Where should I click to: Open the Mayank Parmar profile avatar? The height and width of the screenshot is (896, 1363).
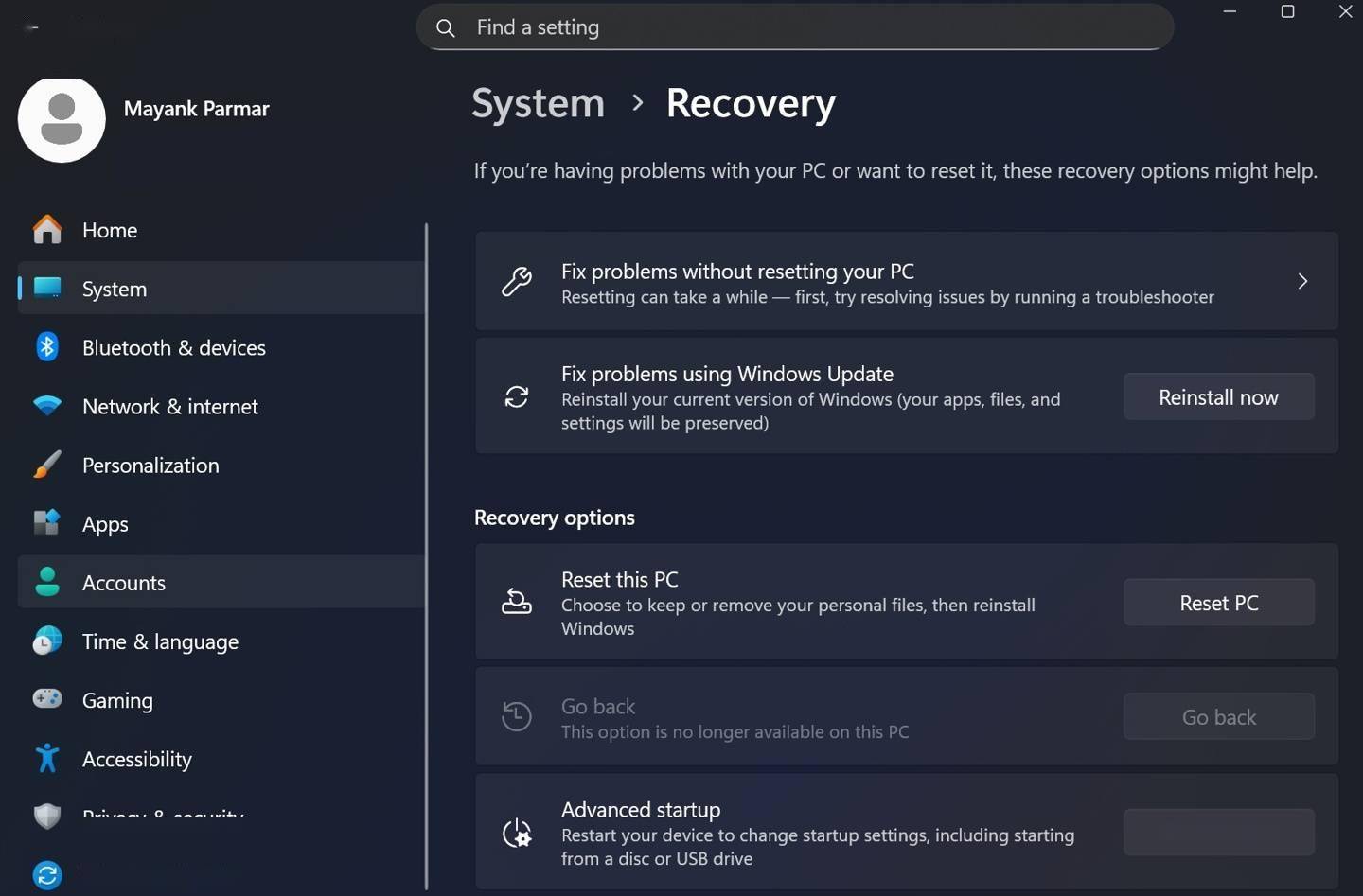coord(62,119)
